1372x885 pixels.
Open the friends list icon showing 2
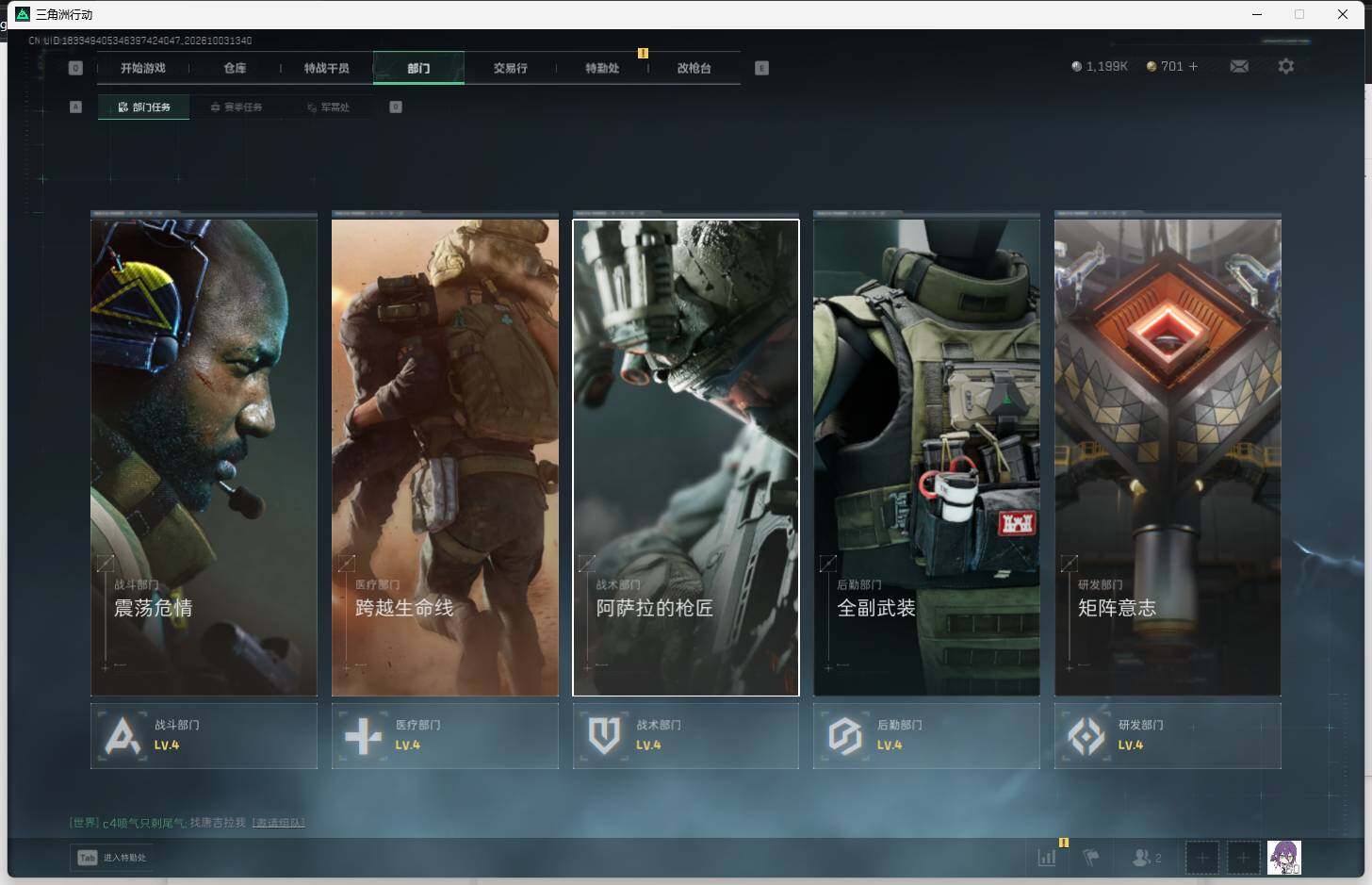click(x=1146, y=858)
